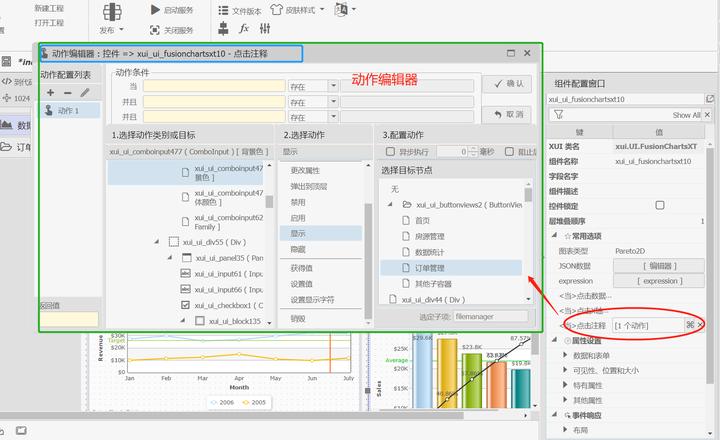This screenshot has width=720, height=440.
Task: Click the 图表类型 Pareto2D value
Action: (630, 251)
